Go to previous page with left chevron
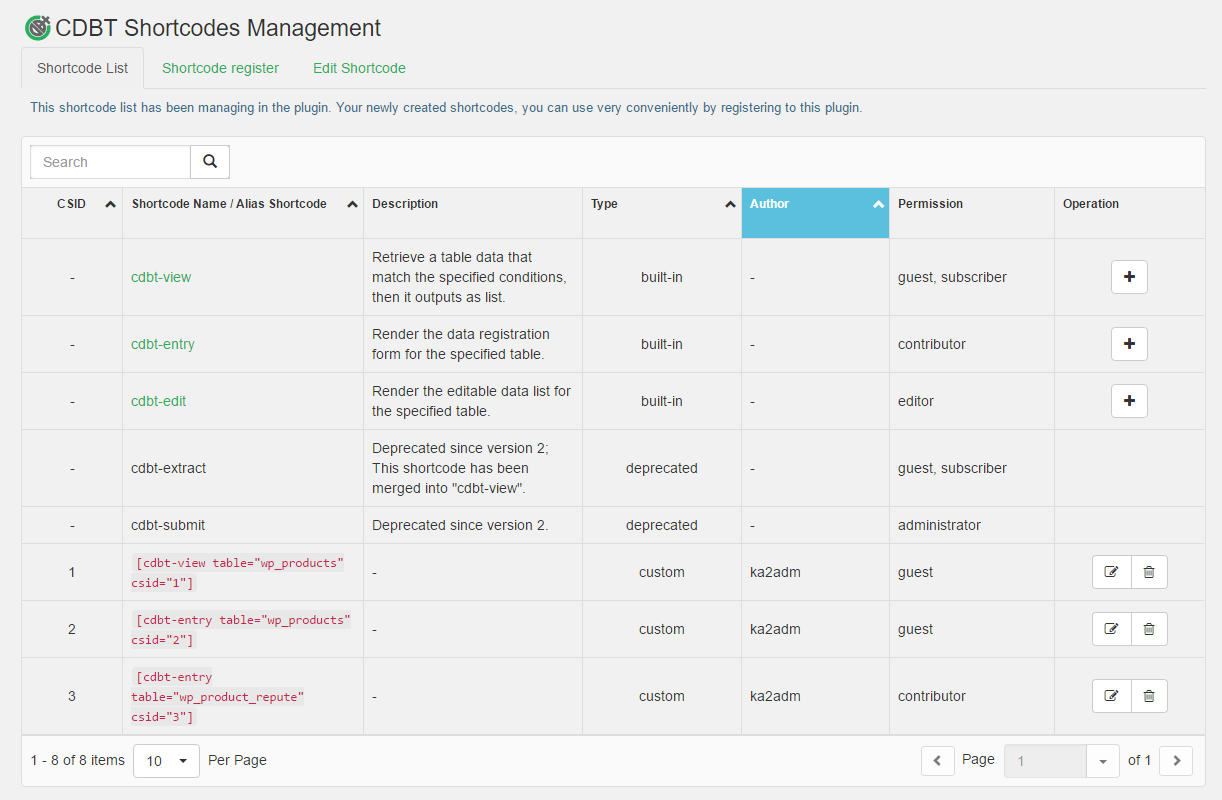This screenshot has height=800, width=1222. [x=937, y=761]
